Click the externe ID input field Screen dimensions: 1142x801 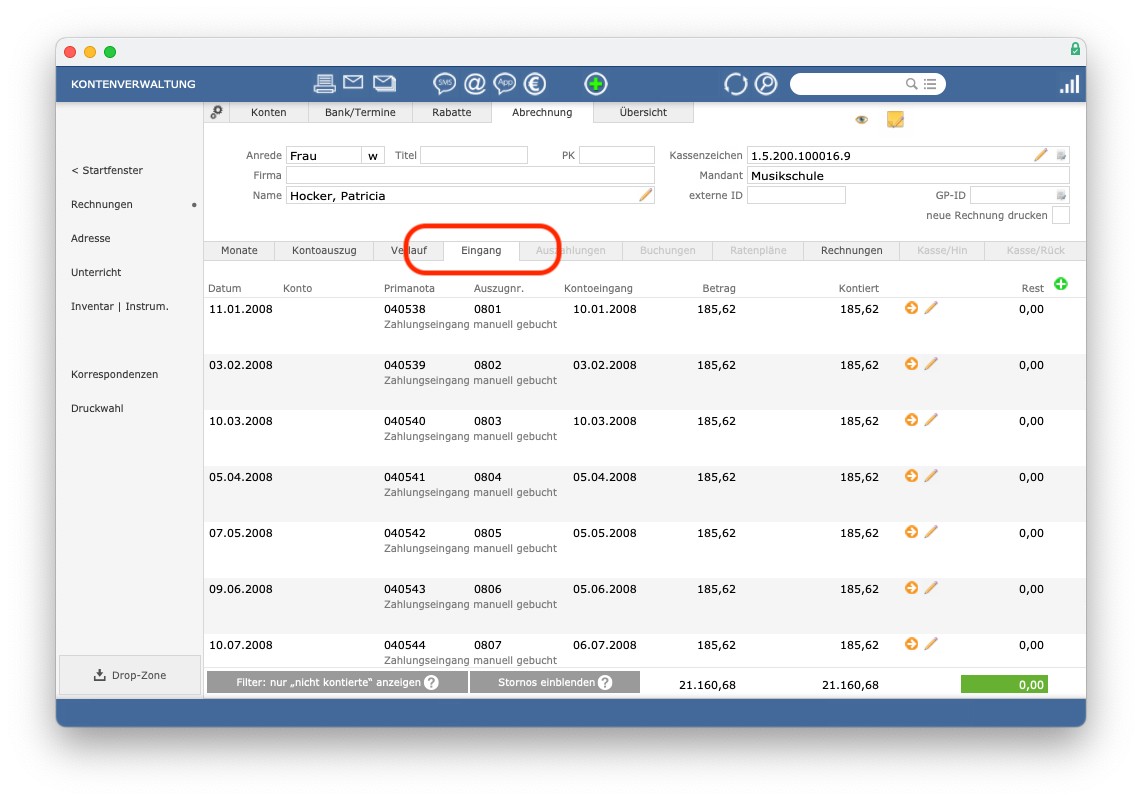[x=796, y=195]
